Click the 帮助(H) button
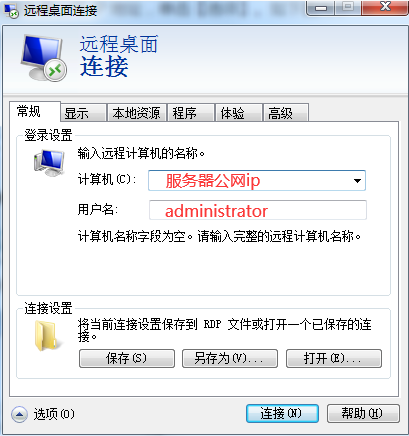The width and height of the screenshot is (409, 436). click(x=363, y=414)
